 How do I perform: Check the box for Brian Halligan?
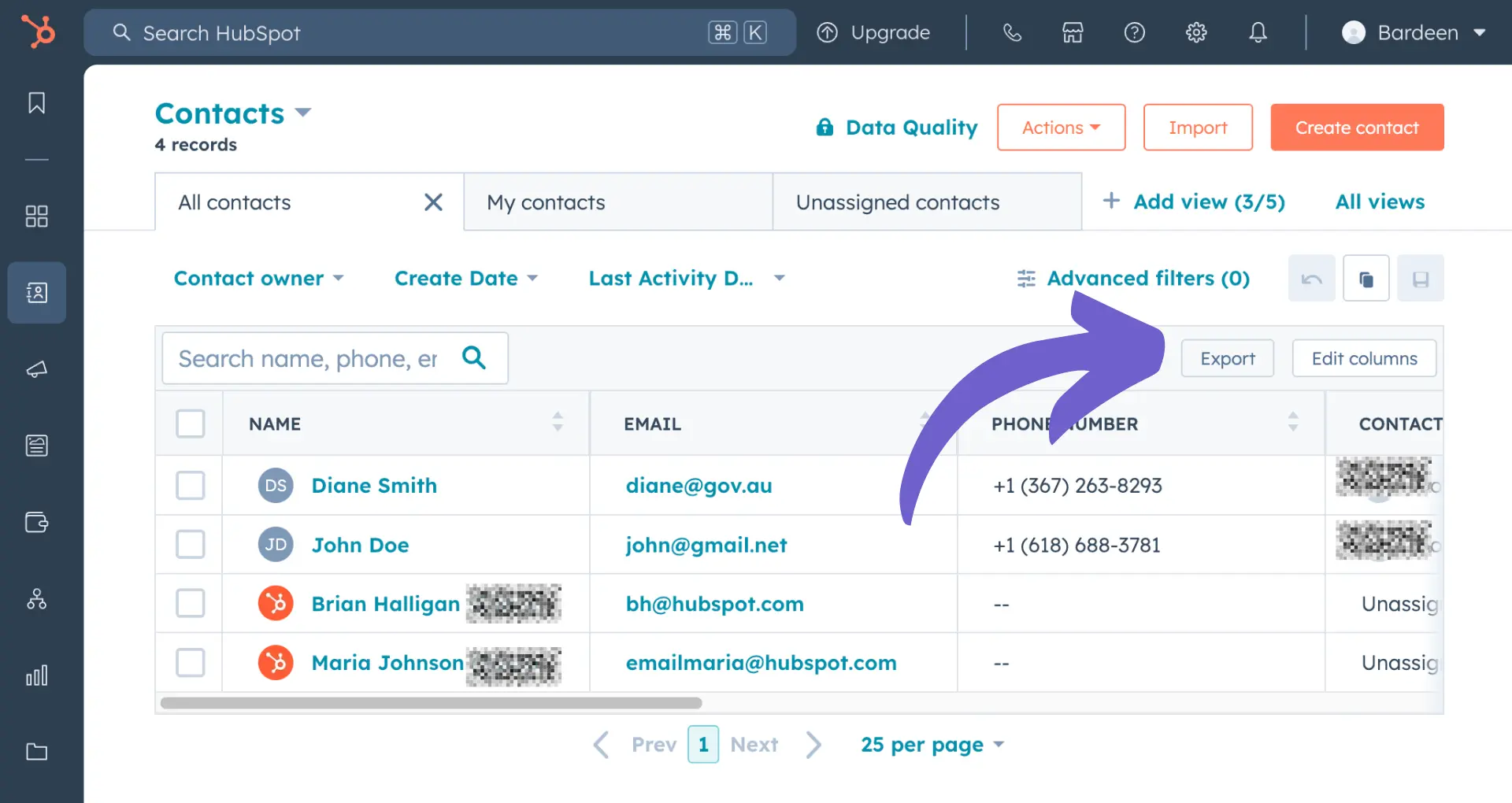[191, 603]
